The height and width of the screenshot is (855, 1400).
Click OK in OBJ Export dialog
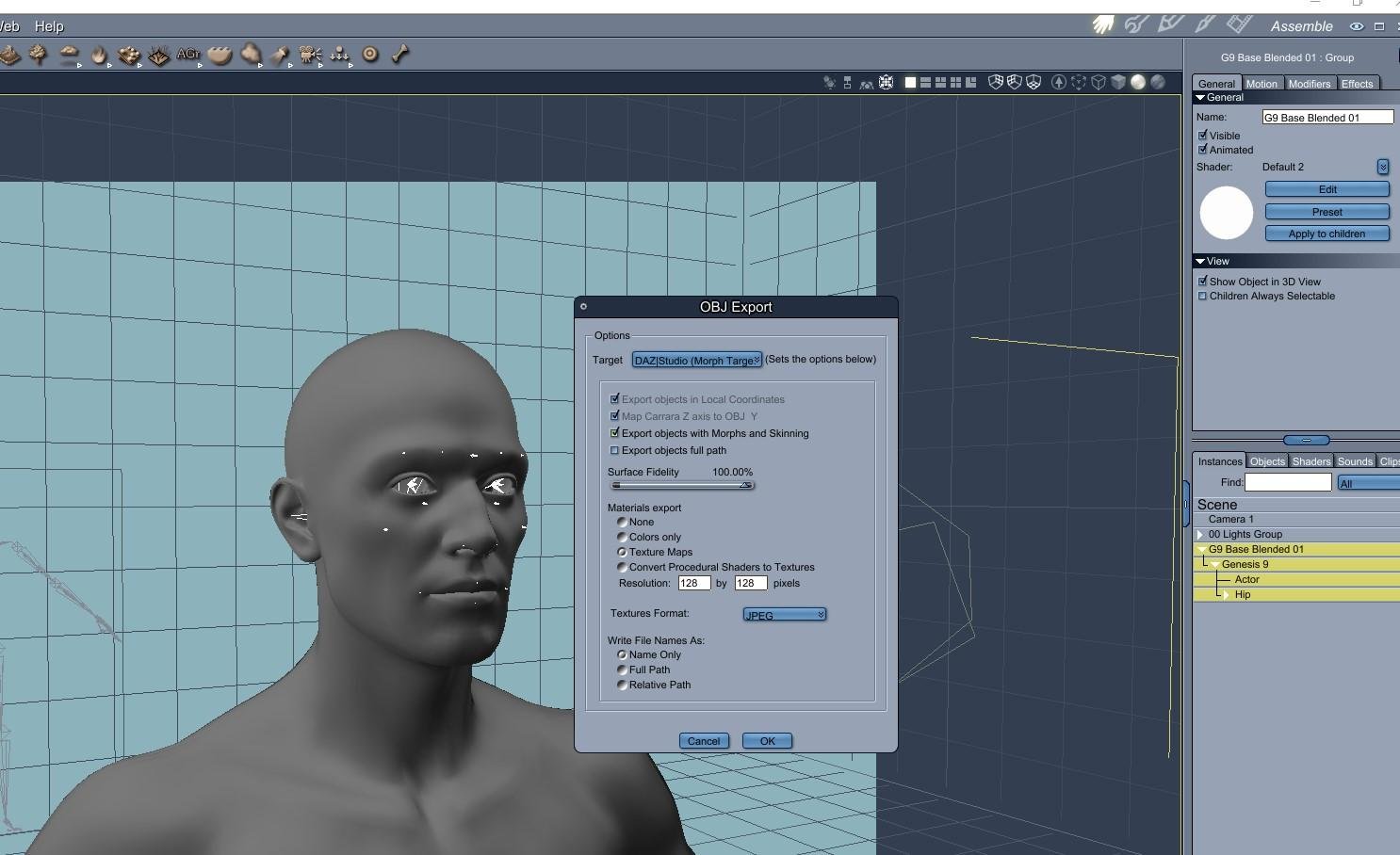(x=767, y=741)
